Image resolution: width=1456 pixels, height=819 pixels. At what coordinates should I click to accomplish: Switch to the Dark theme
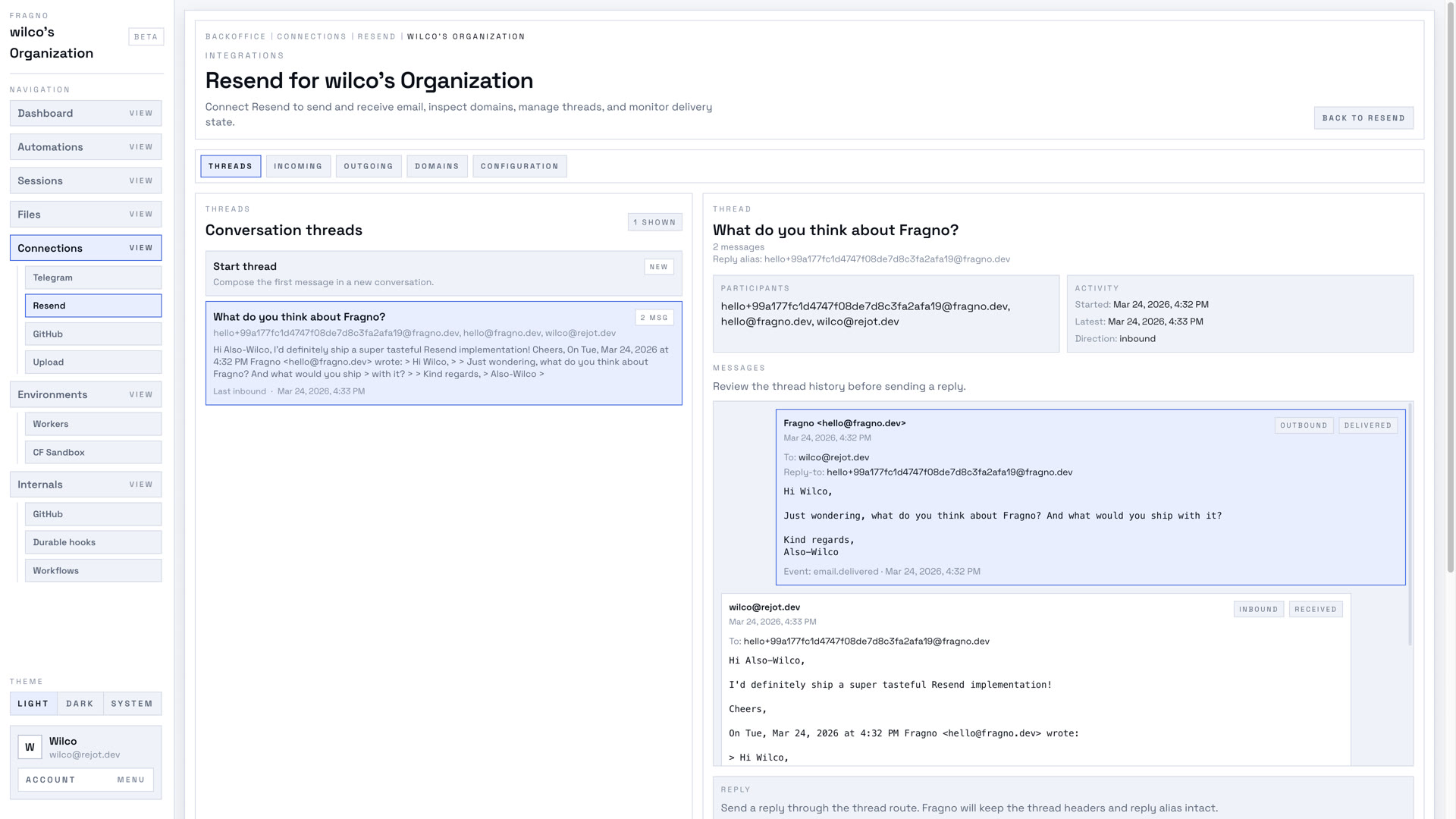point(80,704)
